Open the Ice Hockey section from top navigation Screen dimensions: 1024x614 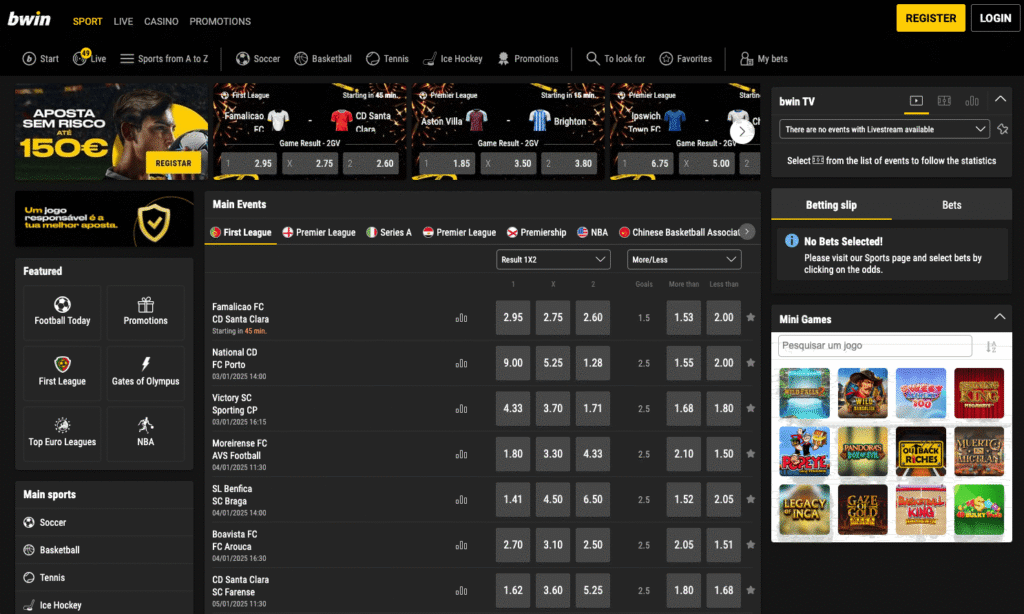coord(452,59)
